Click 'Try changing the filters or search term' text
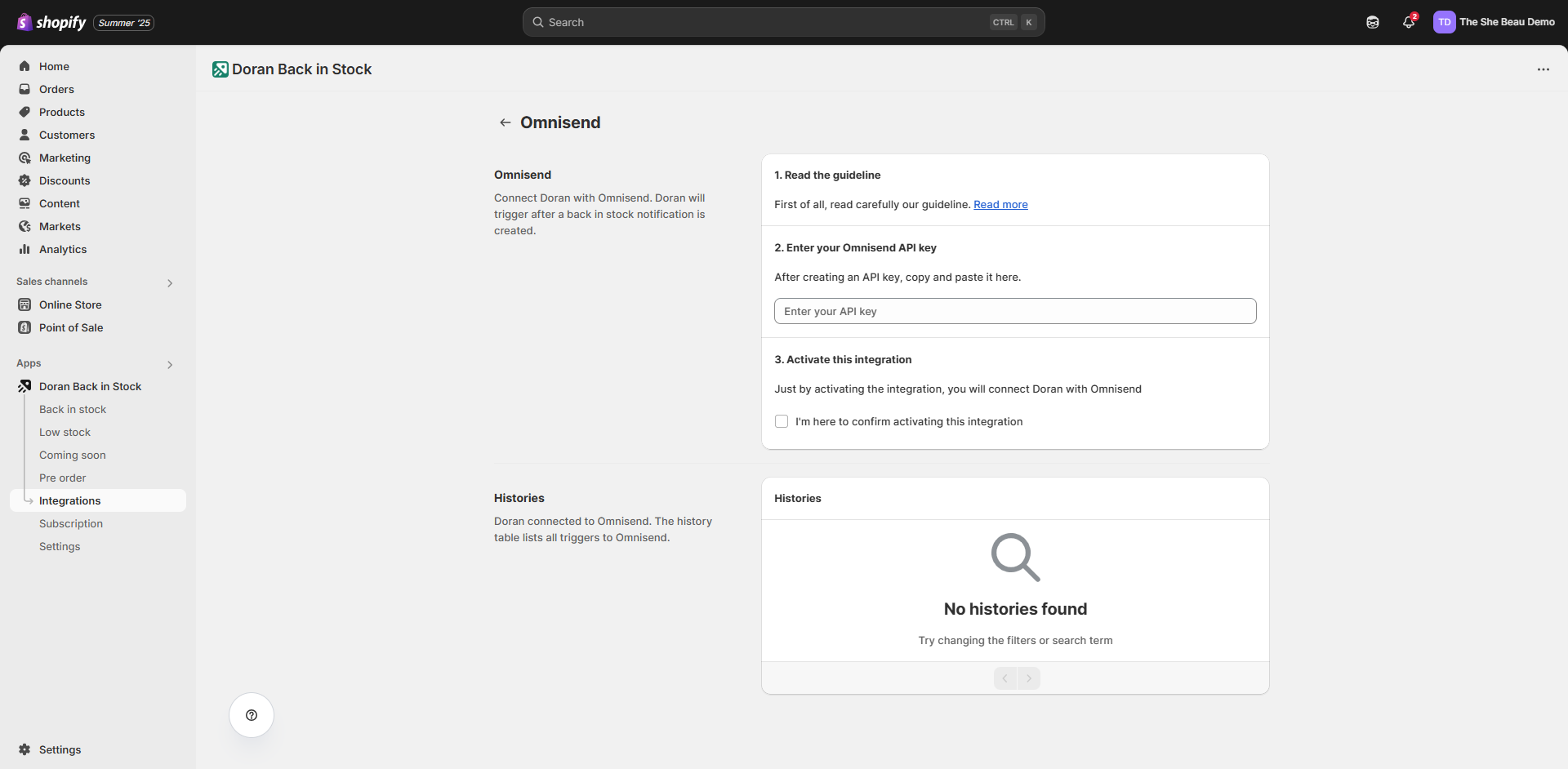Image resolution: width=1568 pixels, height=769 pixels. click(x=1015, y=641)
